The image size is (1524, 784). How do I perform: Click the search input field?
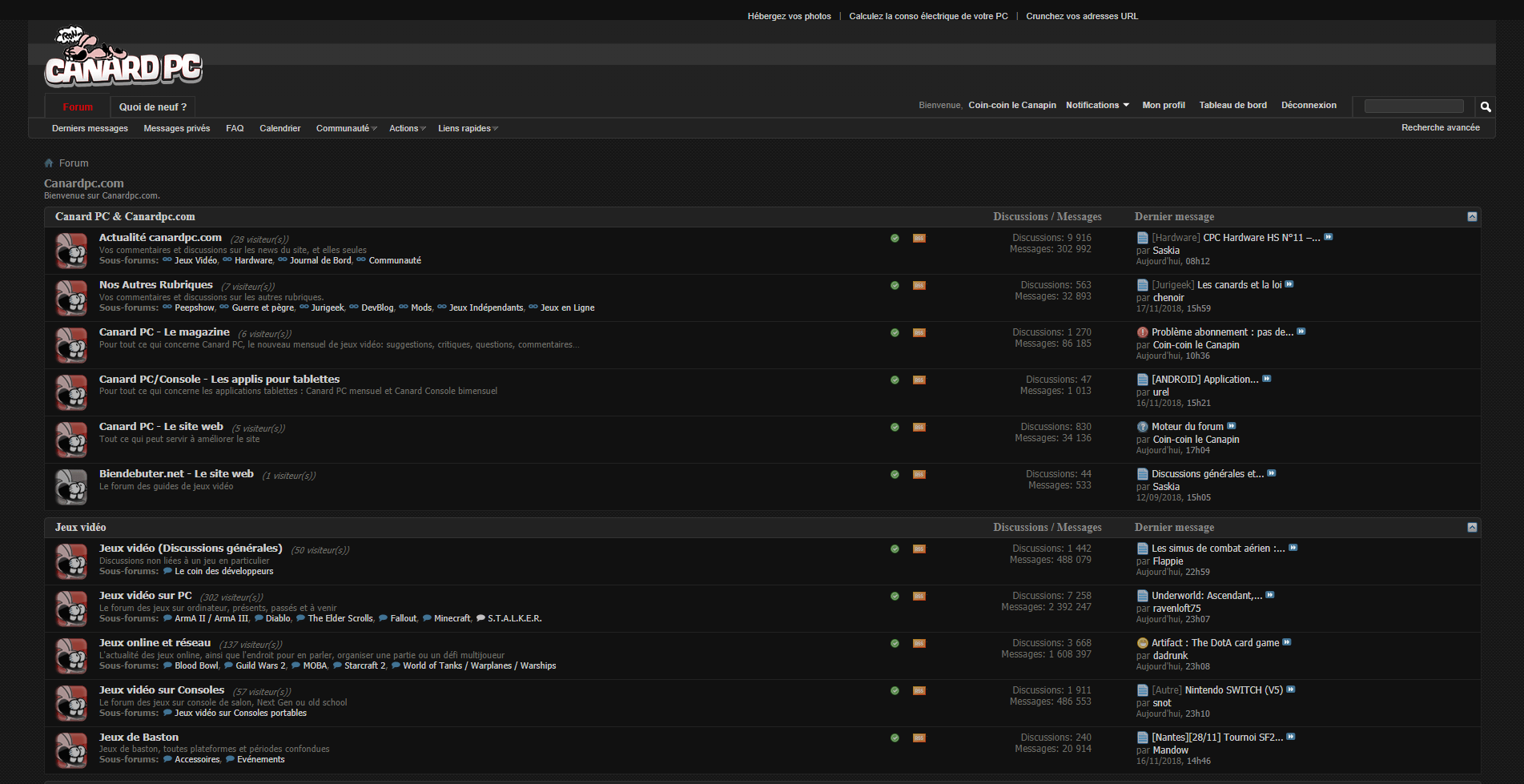1413,107
